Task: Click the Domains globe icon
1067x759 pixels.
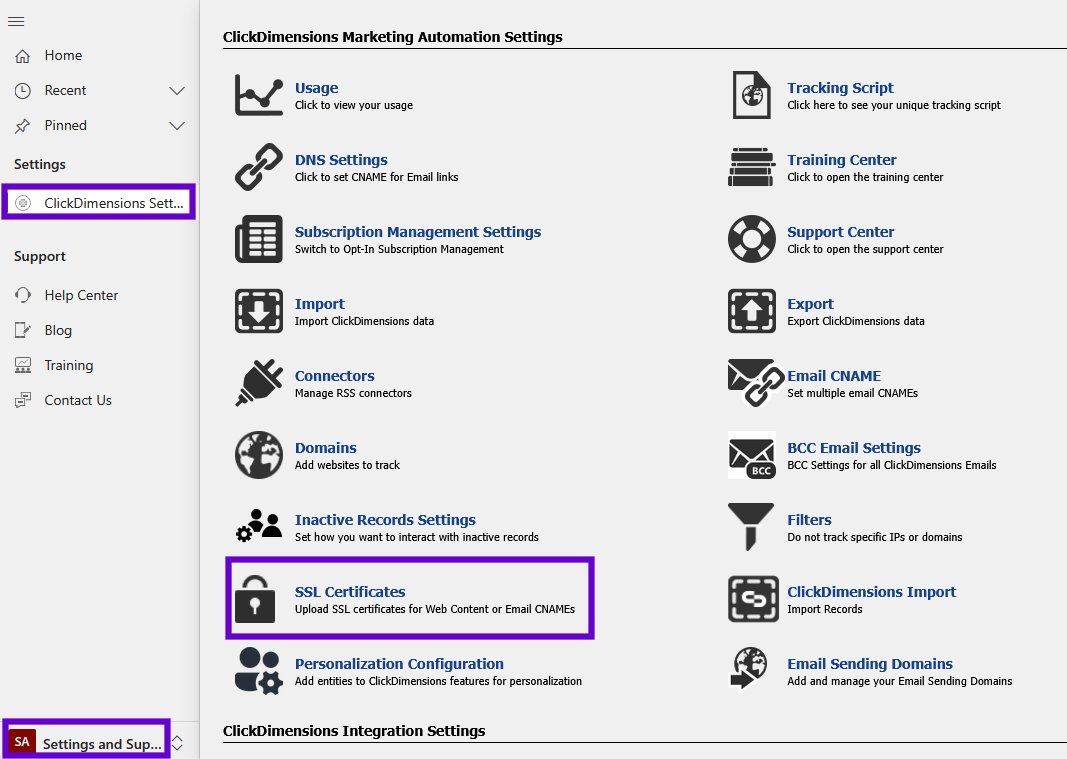Action: pyautogui.click(x=259, y=455)
